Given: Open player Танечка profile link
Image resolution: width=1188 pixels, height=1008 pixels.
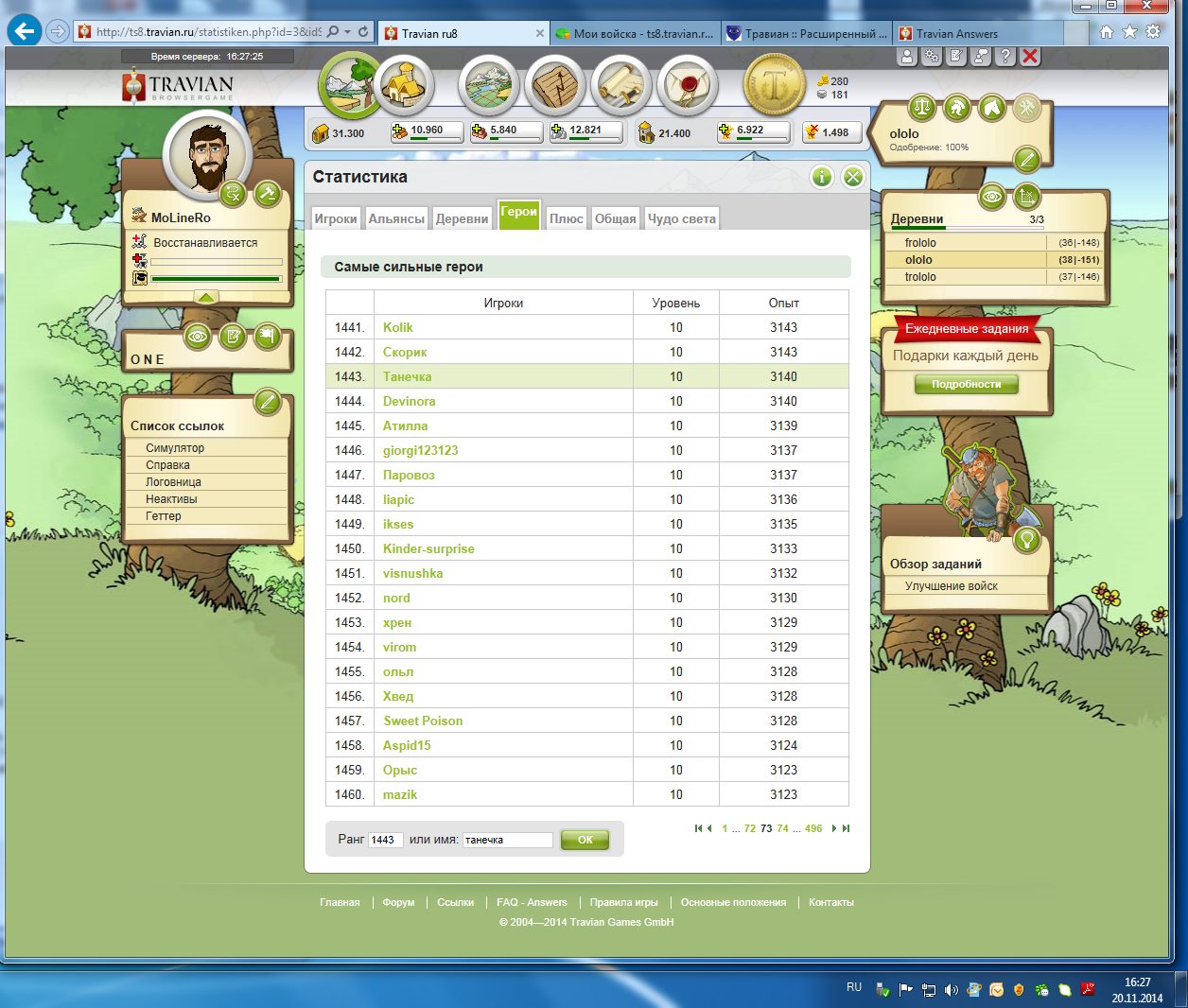Looking at the screenshot, I should (408, 376).
